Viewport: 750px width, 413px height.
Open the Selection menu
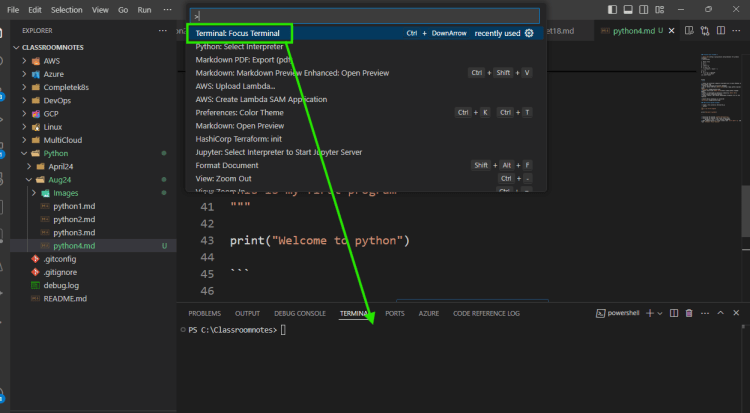pos(66,10)
